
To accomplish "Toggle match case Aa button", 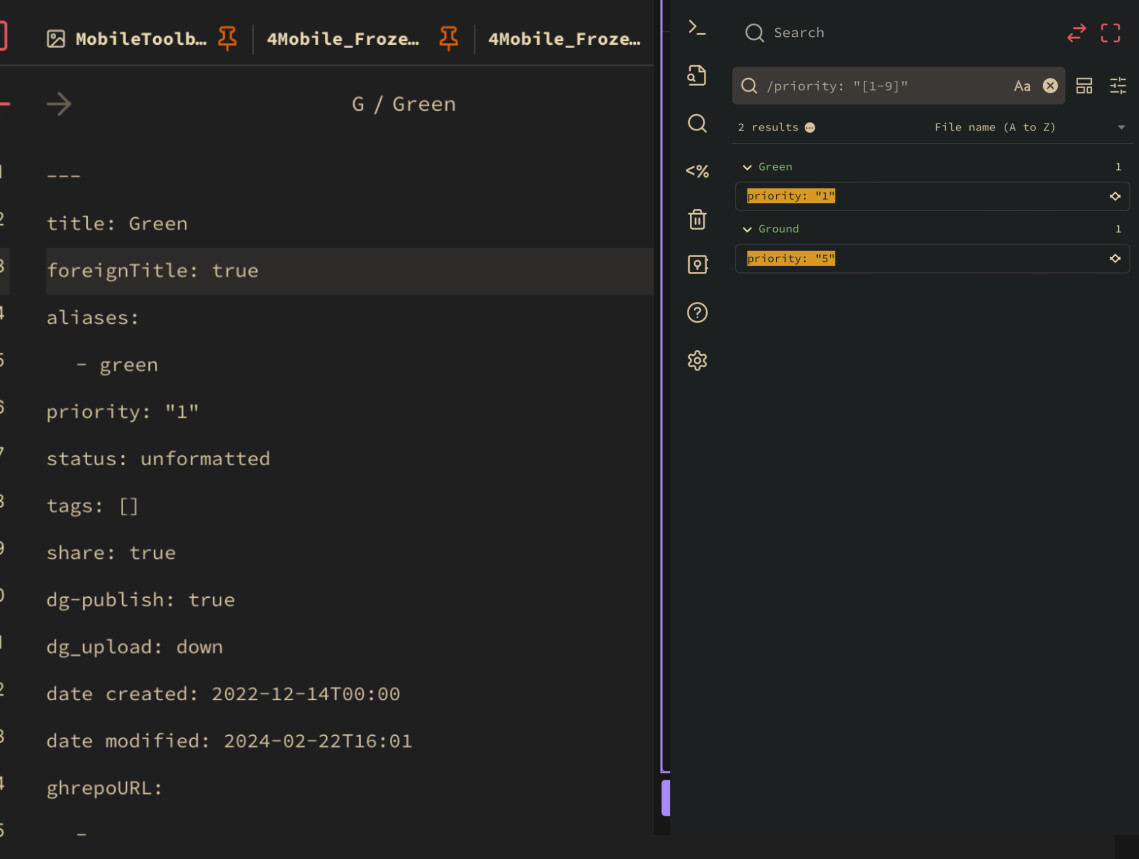I will coord(1021,86).
